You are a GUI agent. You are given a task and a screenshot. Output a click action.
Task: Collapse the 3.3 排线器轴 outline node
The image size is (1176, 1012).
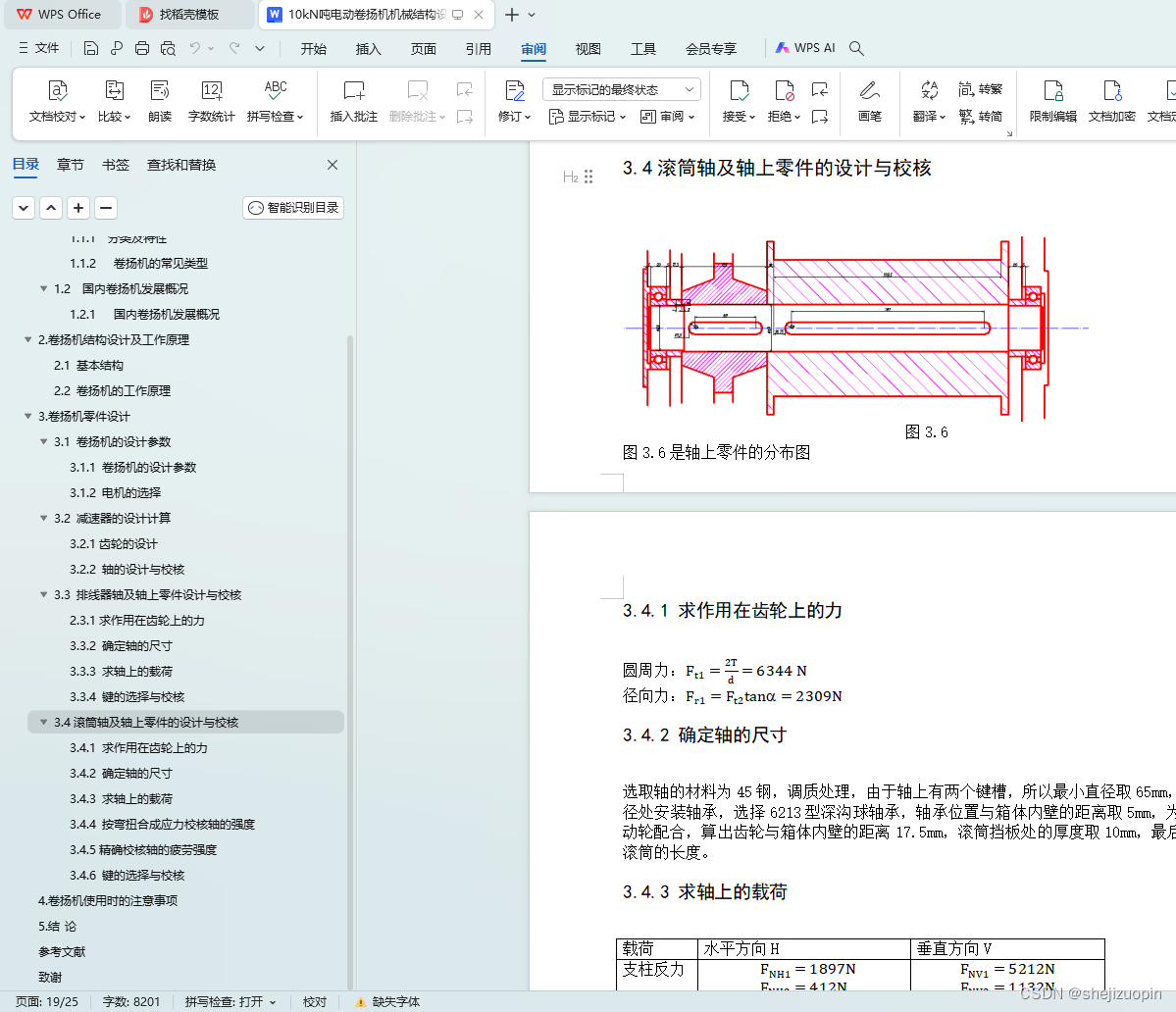[43, 594]
